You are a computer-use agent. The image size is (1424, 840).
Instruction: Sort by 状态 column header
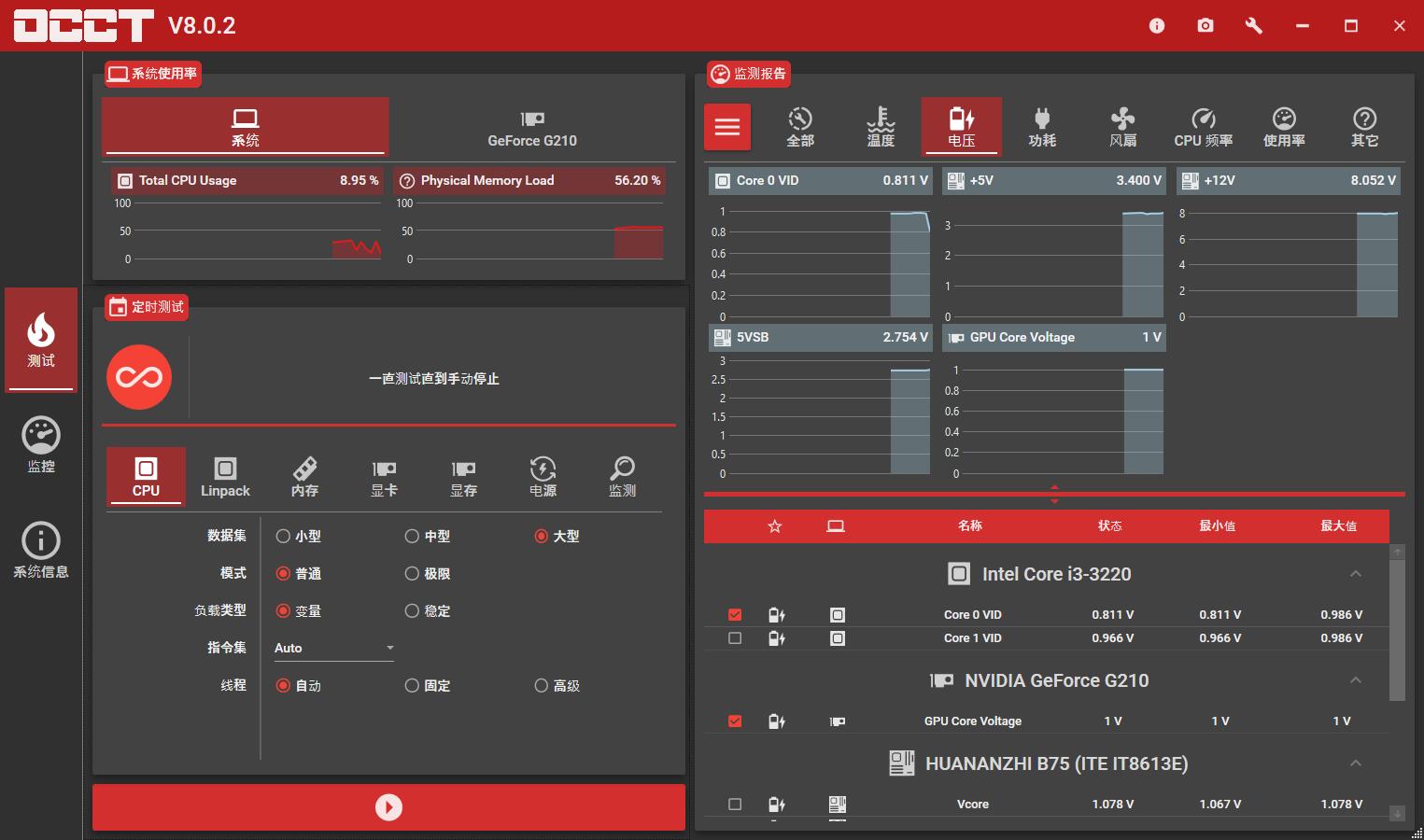click(1109, 526)
